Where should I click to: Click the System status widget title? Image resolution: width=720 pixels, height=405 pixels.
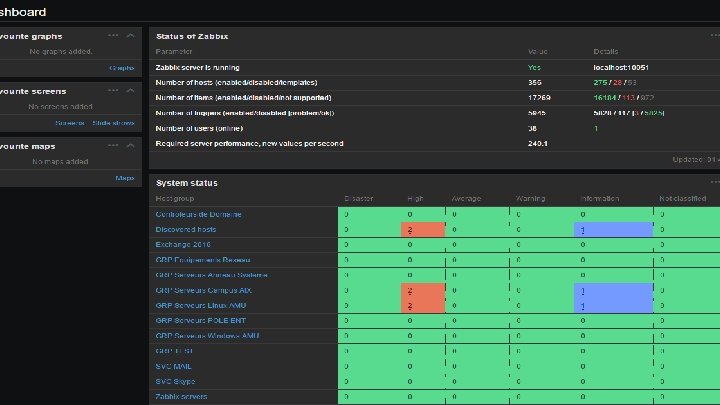pos(186,183)
